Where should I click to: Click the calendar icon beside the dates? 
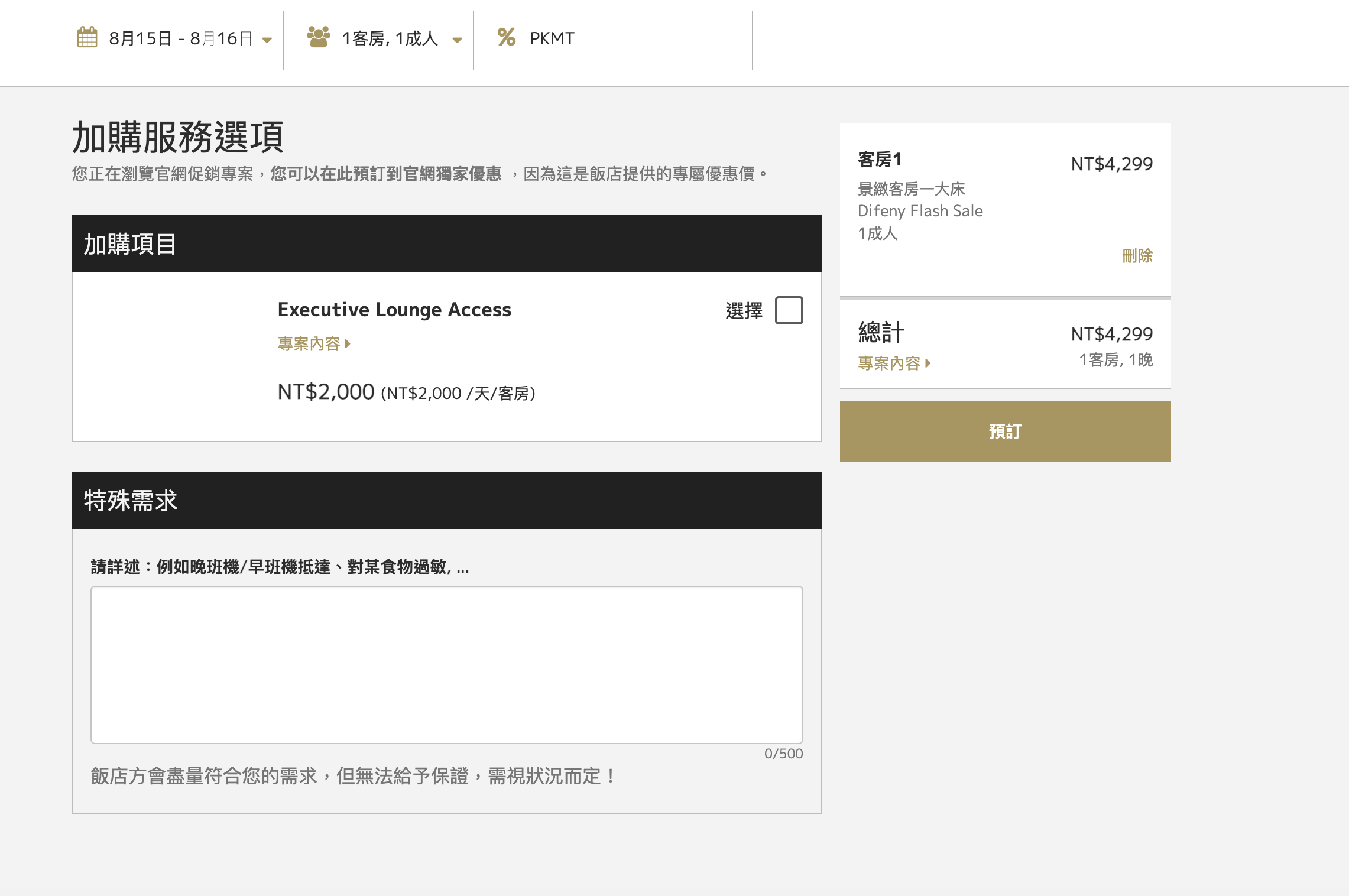(87, 37)
